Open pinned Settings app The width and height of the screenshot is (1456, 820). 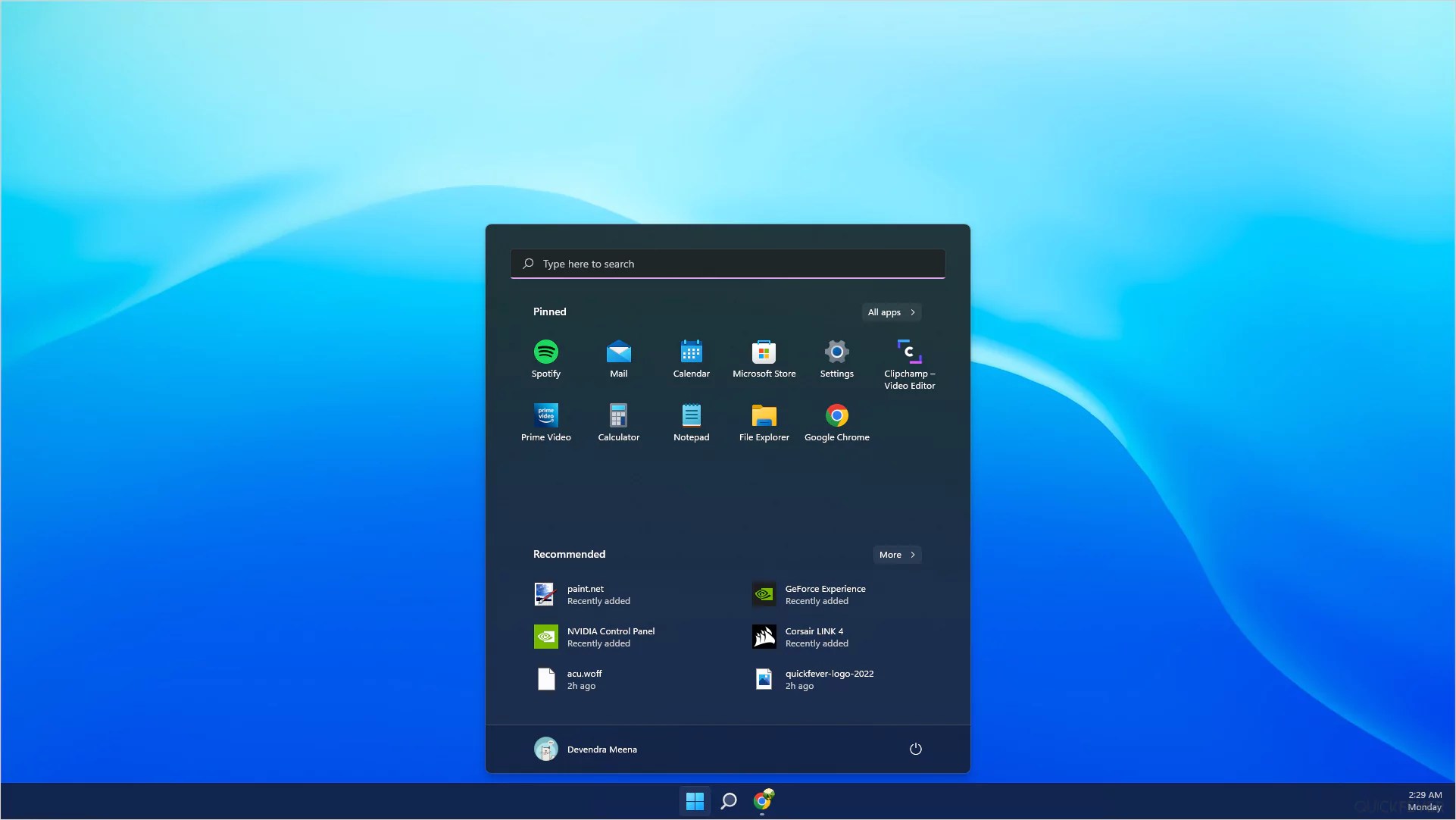836,358
